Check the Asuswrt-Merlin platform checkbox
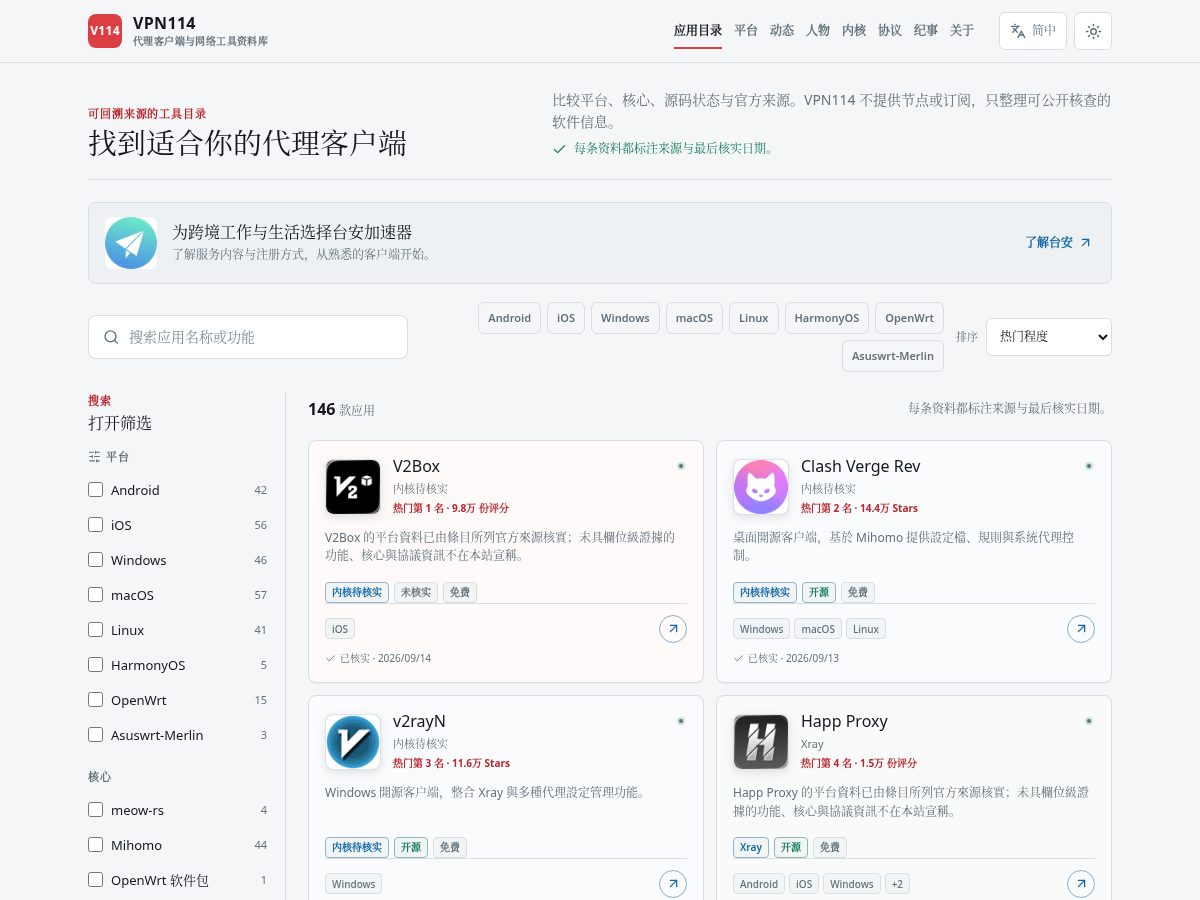Image resolution: width=1200 pixels, height=900 pixels. point(96,735)
